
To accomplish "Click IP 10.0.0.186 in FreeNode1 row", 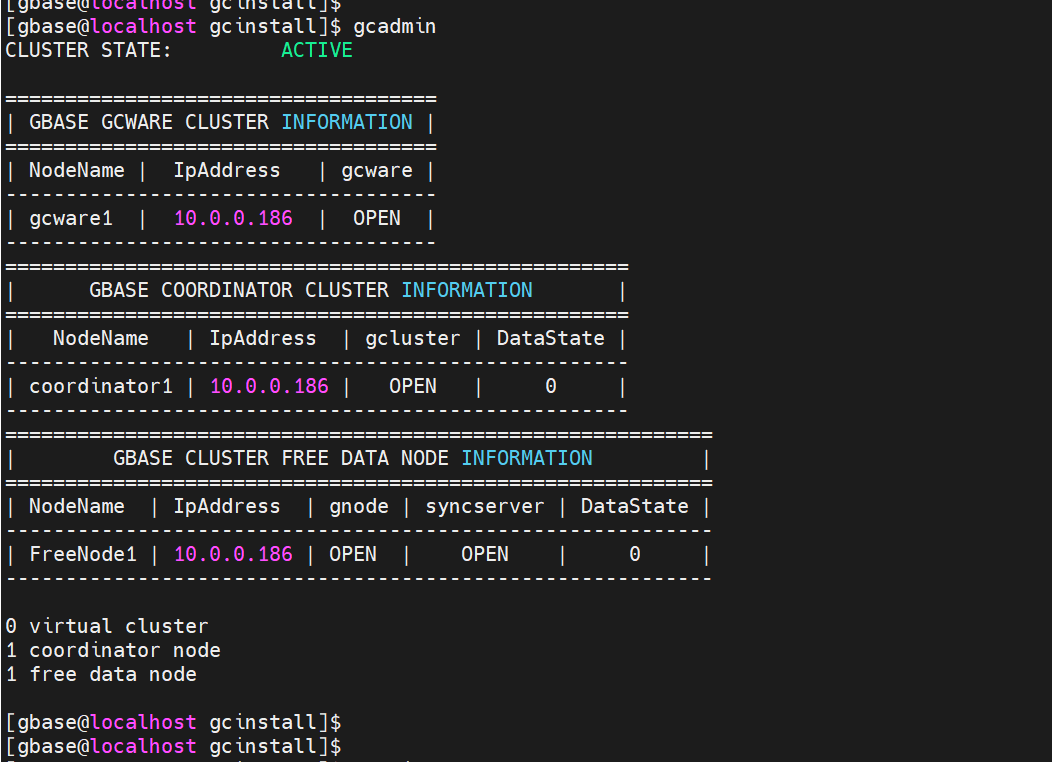I will (x=233, y=554).
